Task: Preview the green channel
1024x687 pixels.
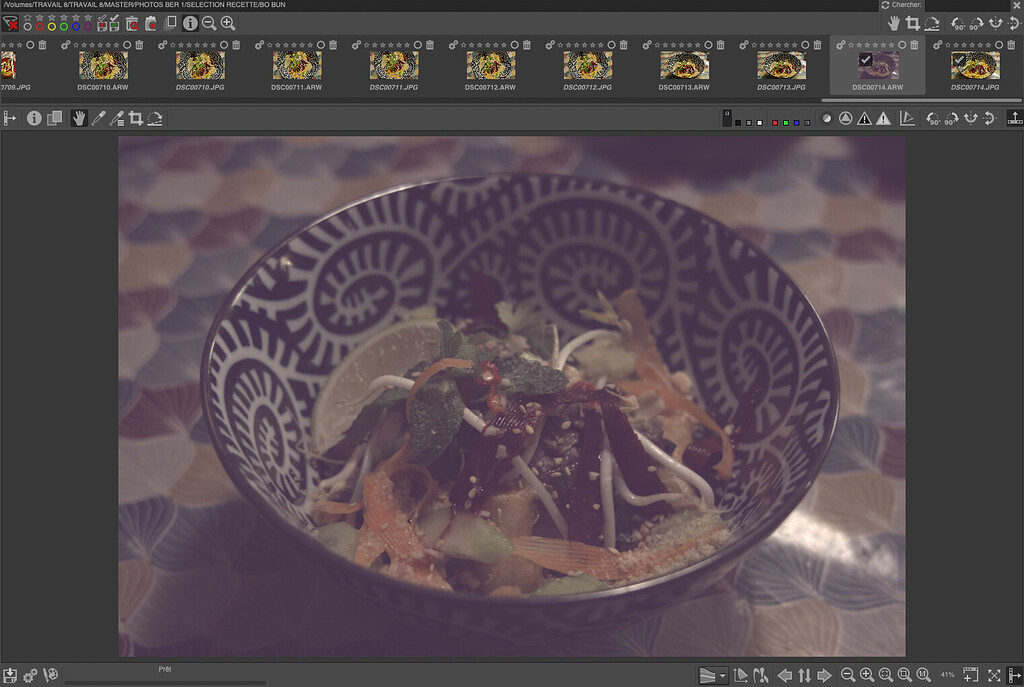Action: tap(786, 123)
